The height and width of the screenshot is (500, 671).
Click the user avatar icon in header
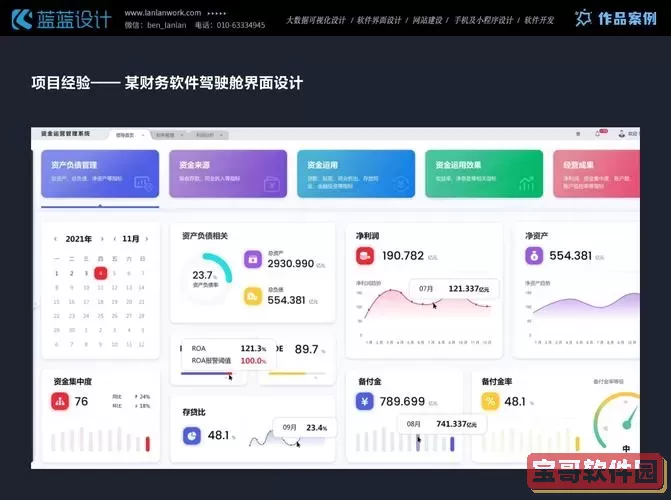[621, 134]
